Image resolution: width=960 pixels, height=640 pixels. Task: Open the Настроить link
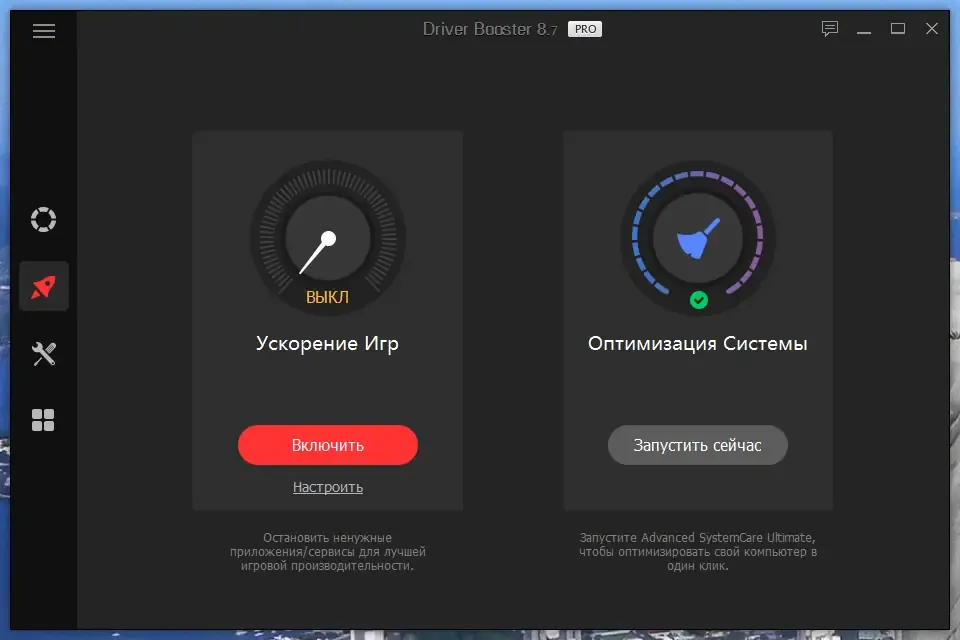(328, 488)
